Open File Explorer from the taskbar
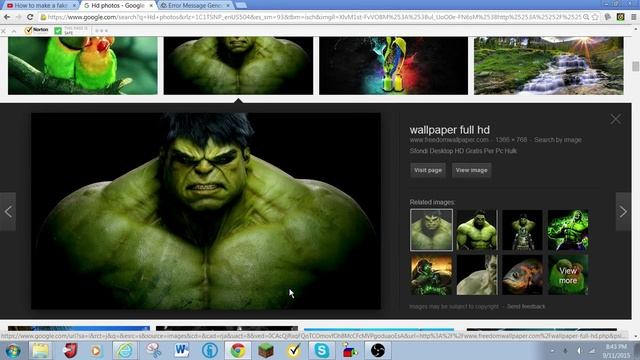The height and width of the screenshot is (360, 640). pos(40,351)
